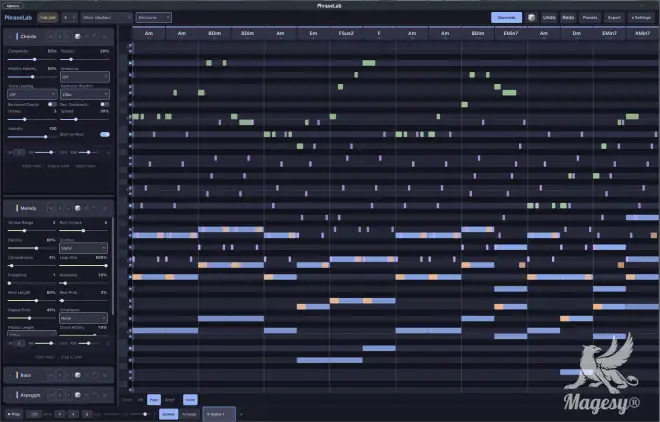Viewport: 660px width, 422px height.
Task: Click the undo arrow in the Chords header
Action: [87, 37]
